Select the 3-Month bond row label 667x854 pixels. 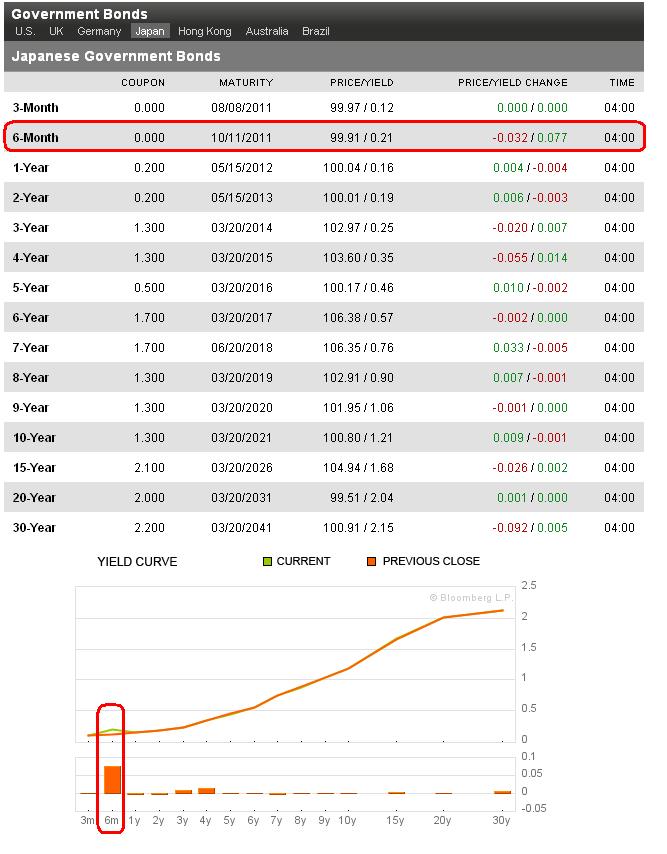[x=35, y=107]
